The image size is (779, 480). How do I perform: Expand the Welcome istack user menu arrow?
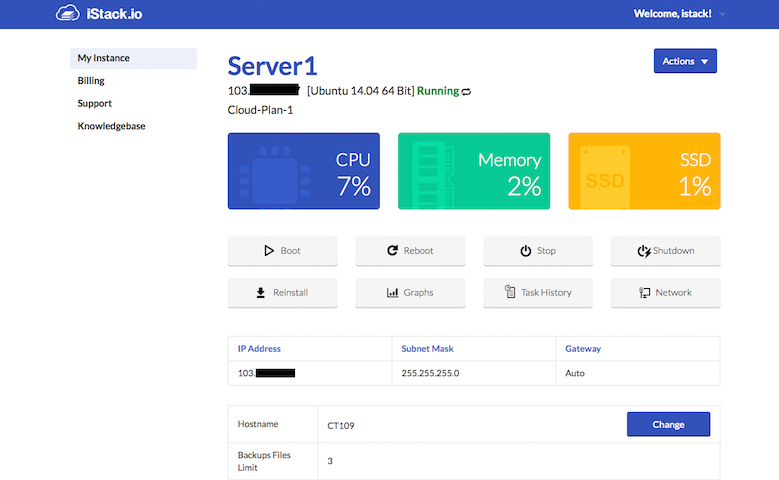tap(722, 14)
